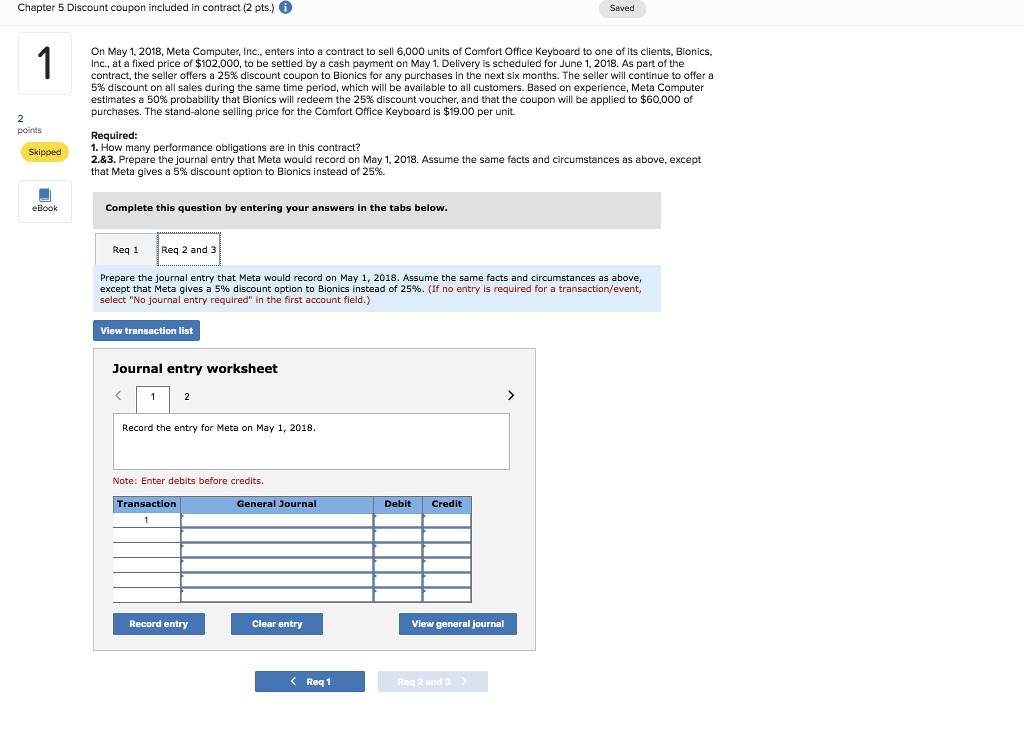Screen dimensions: 1024x730
Task: Click the sixth row Credit field
Action: tap(447, 595)
